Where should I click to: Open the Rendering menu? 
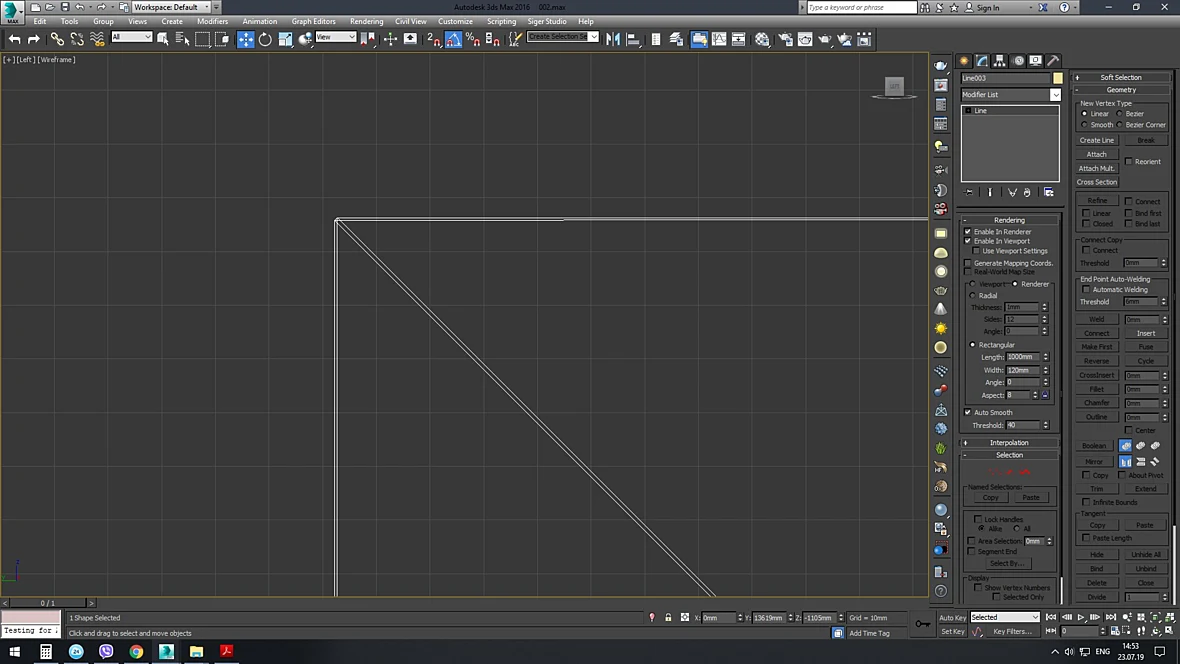coord(366,21)
